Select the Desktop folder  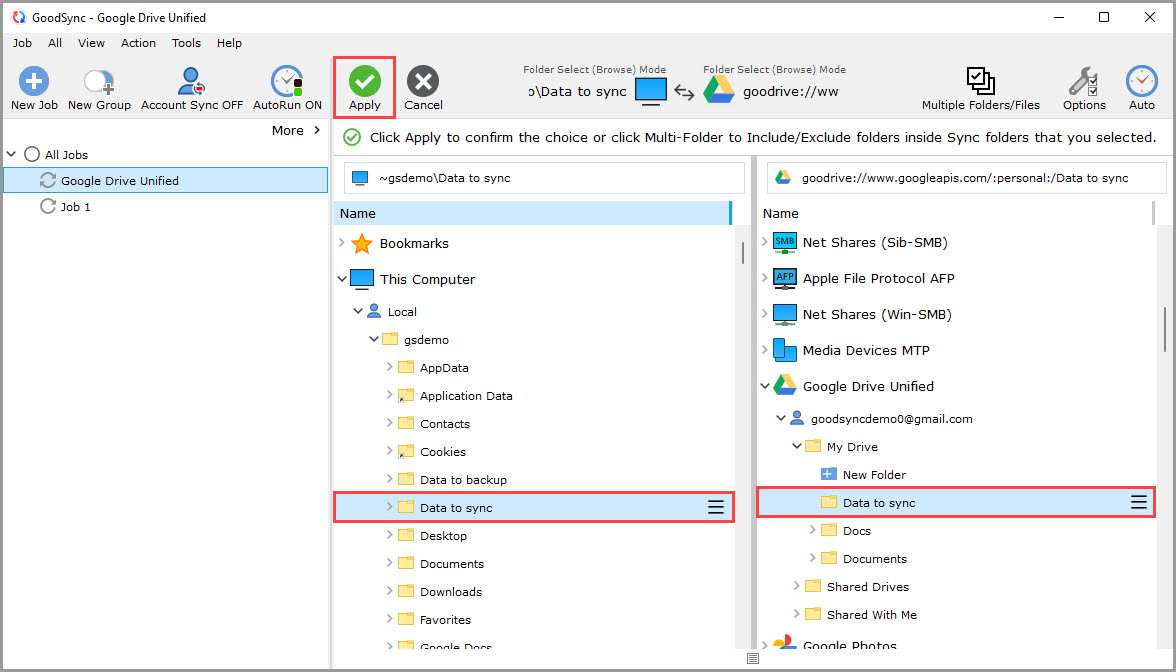442,536
